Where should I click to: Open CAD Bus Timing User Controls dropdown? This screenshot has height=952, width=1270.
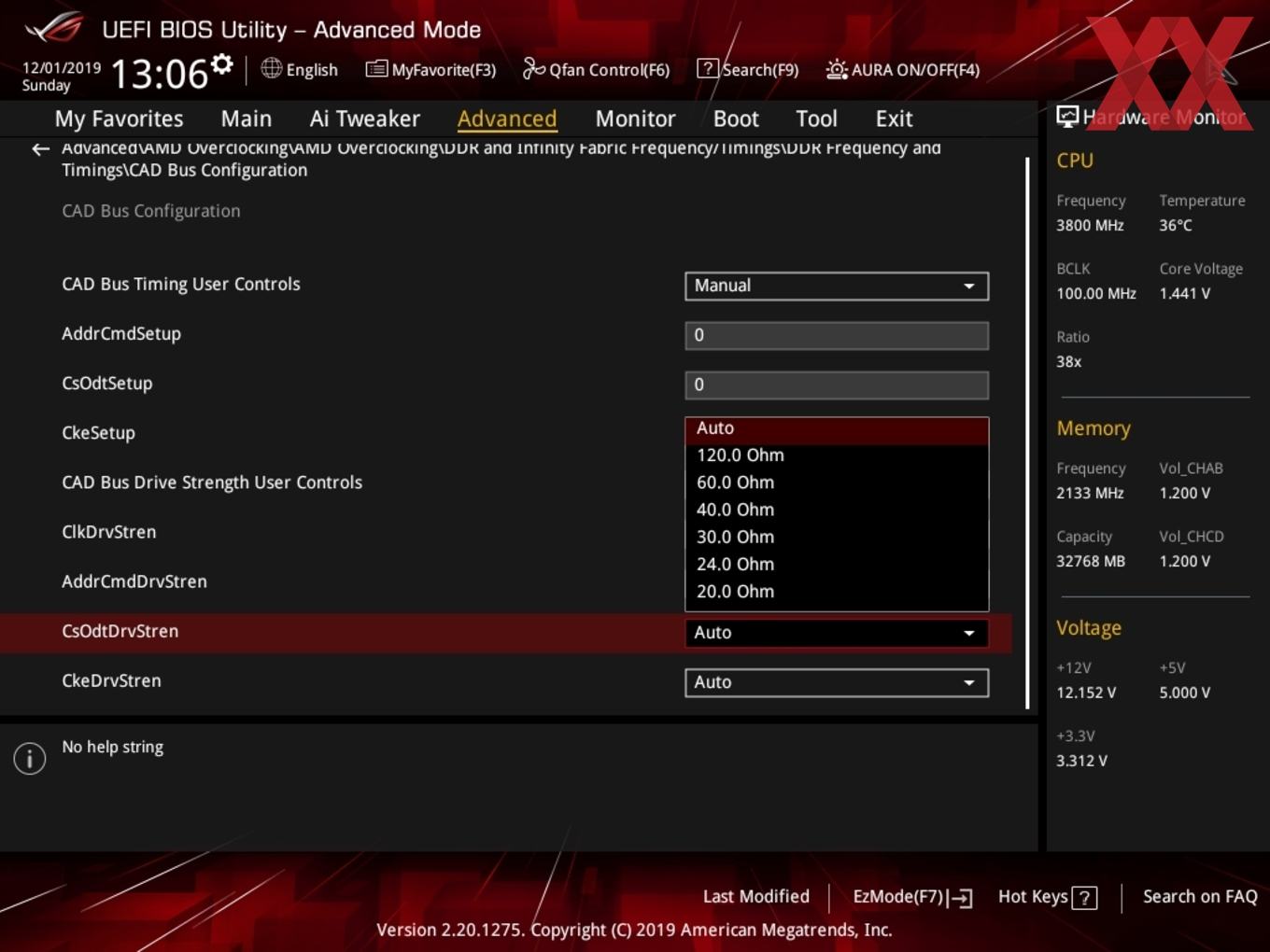(x=837, y=286)
